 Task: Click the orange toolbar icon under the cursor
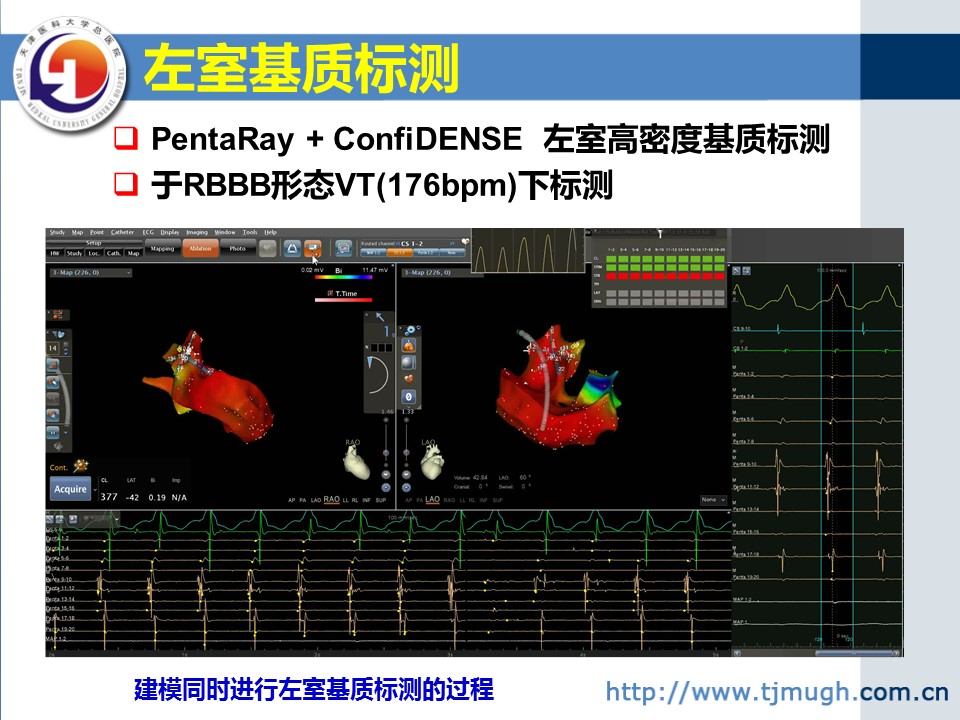[x=313, y=248]
